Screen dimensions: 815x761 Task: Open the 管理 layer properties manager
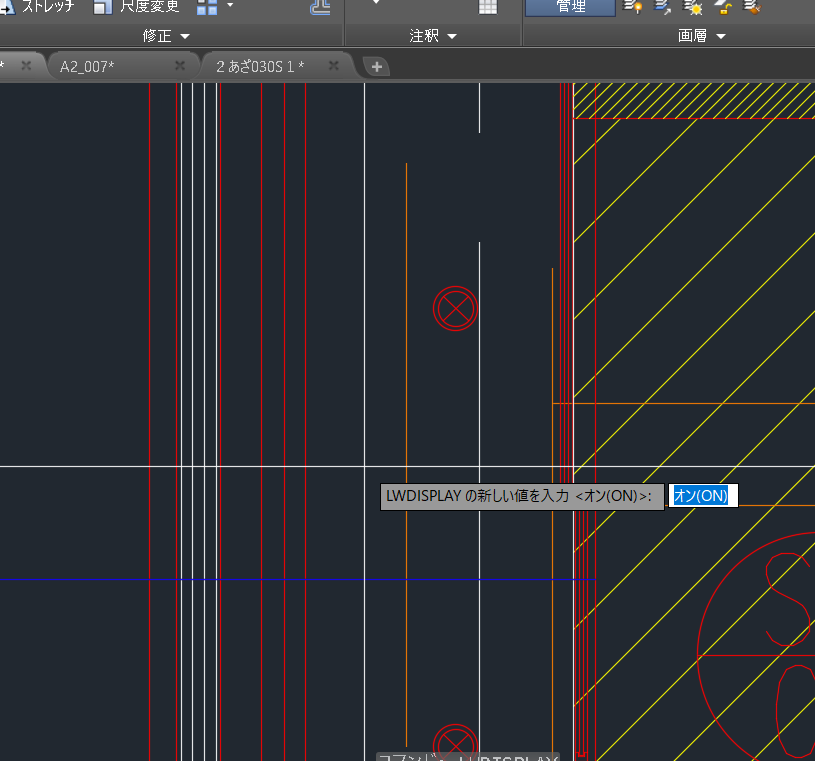point(570,7)
